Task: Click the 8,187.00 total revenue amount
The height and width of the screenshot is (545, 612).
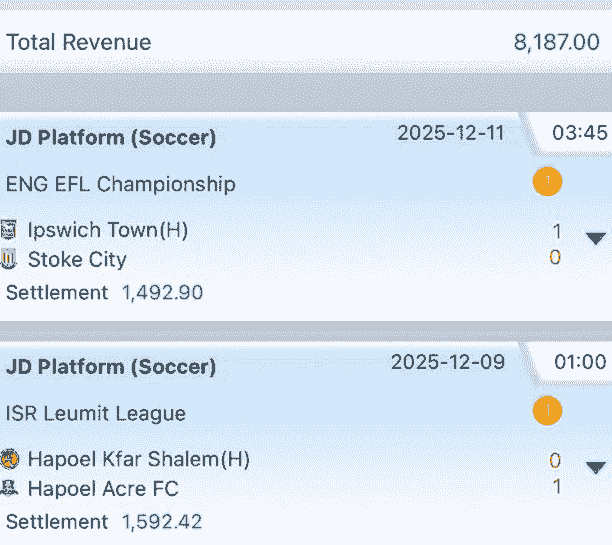Action: [x=556, y=42]
